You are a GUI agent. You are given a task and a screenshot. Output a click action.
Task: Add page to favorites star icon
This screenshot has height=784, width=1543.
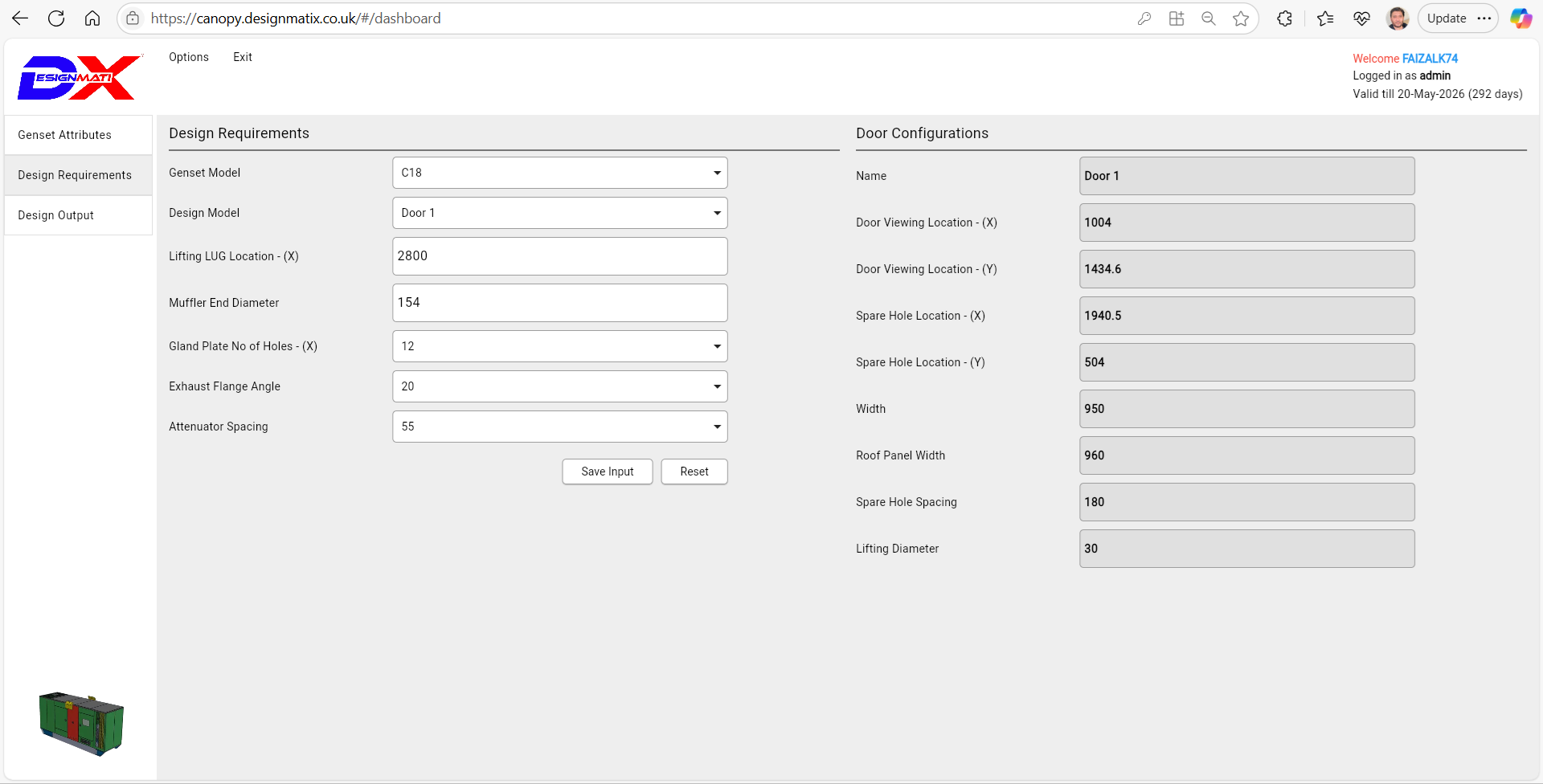(1241, 18)
